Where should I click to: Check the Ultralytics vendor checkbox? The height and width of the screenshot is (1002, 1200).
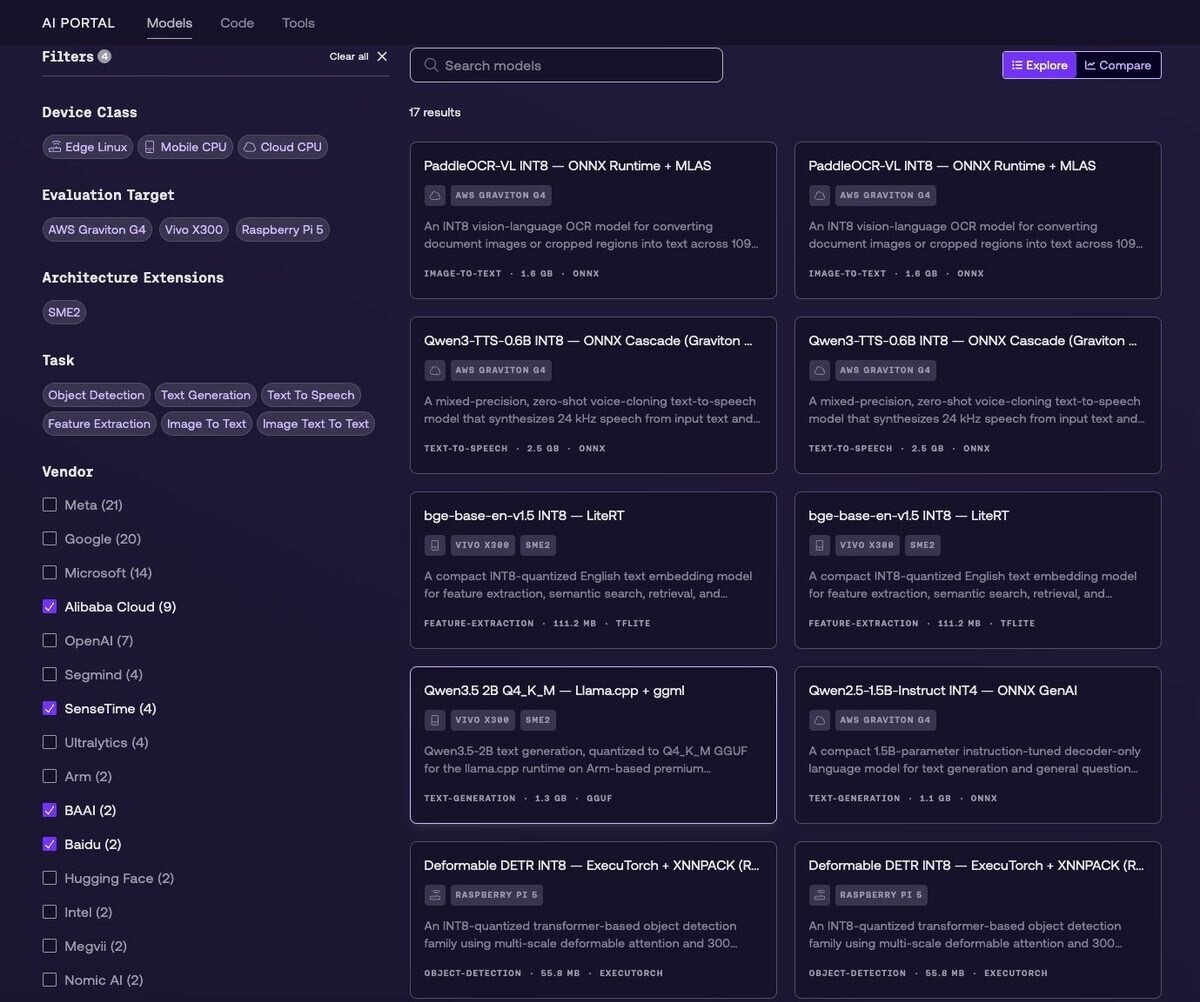tap(49, 743)
